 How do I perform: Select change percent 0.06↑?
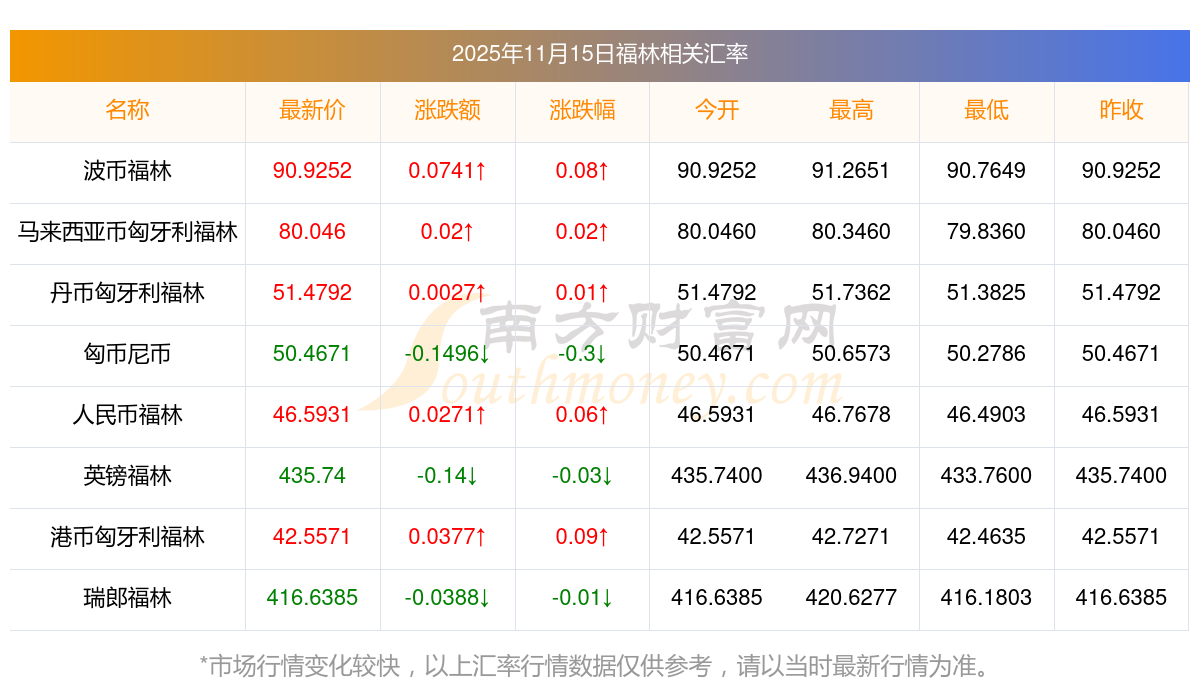[x=582, y=415]
